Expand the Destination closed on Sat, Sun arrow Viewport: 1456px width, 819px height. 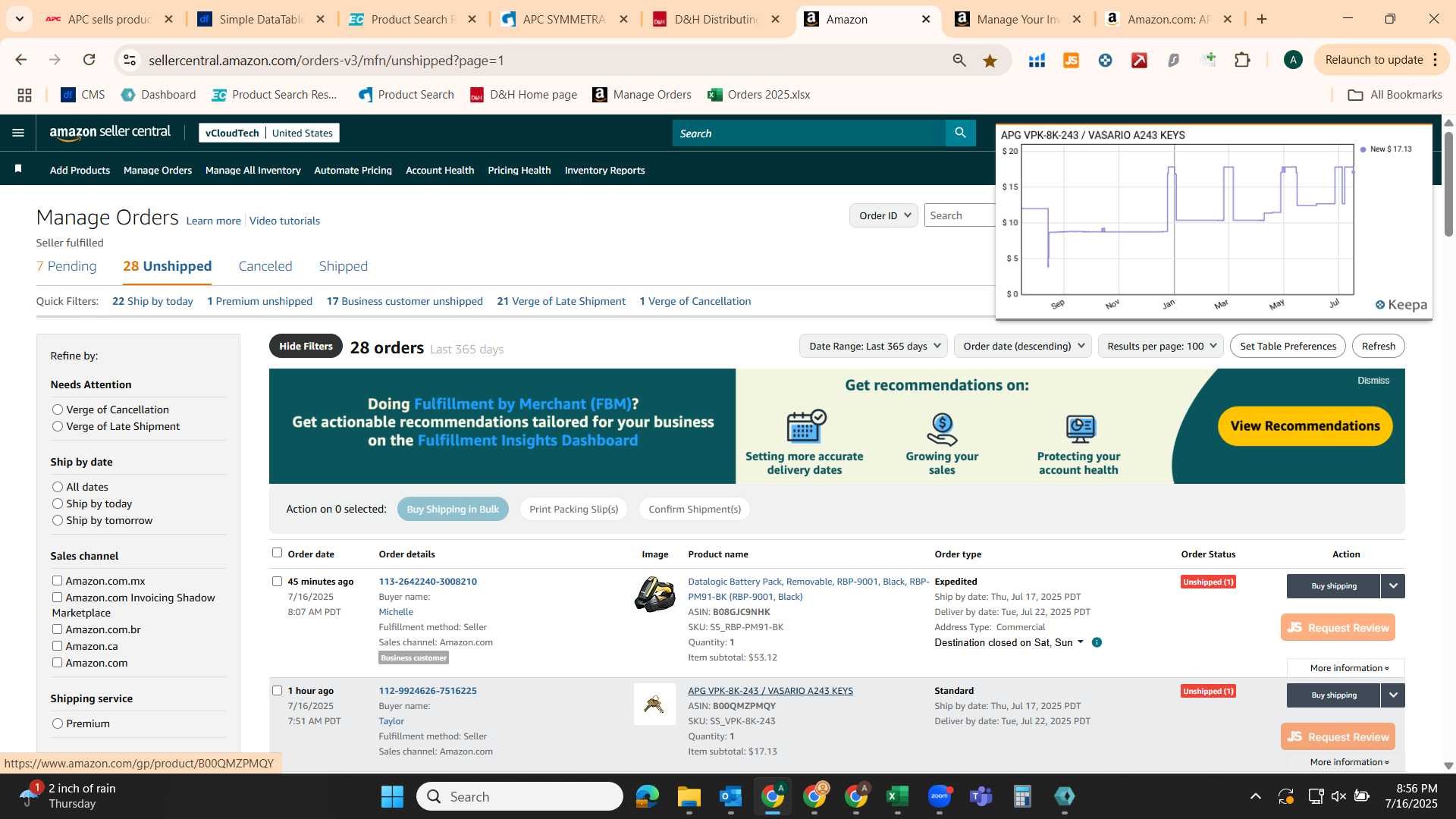(1081, 642)
